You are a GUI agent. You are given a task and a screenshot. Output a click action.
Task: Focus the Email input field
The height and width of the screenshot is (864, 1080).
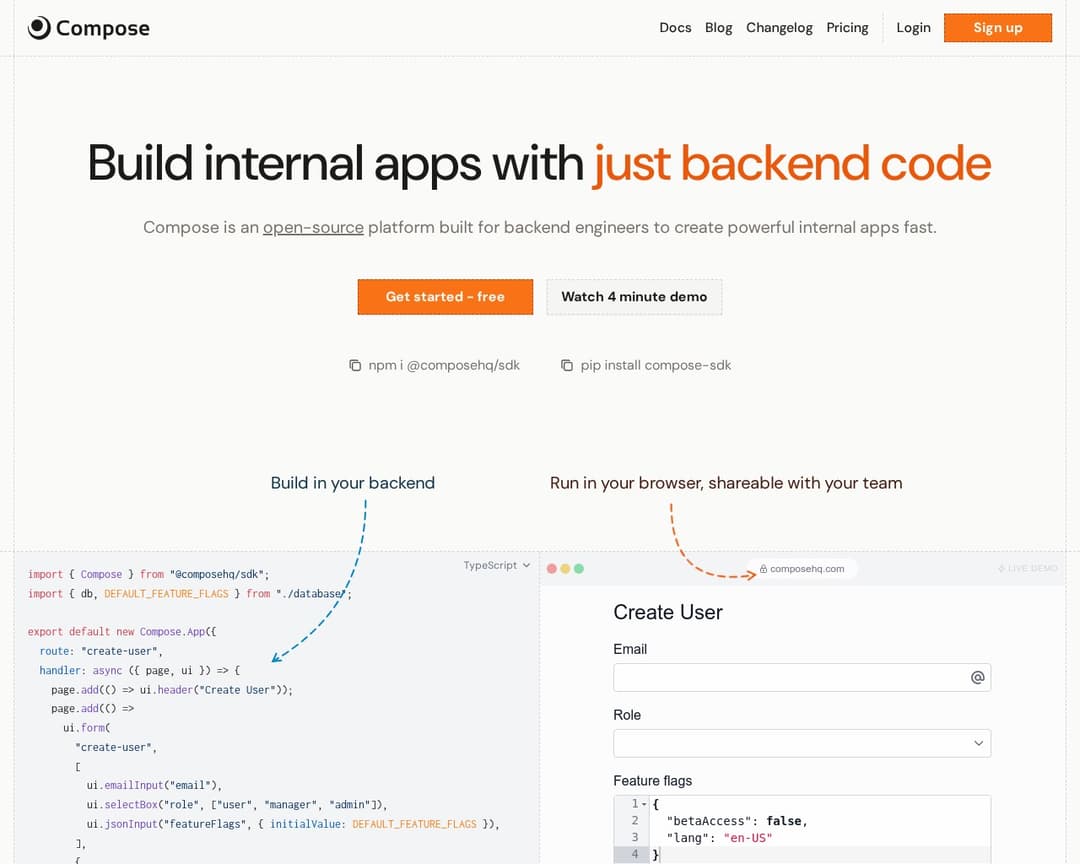coord(802,677)
